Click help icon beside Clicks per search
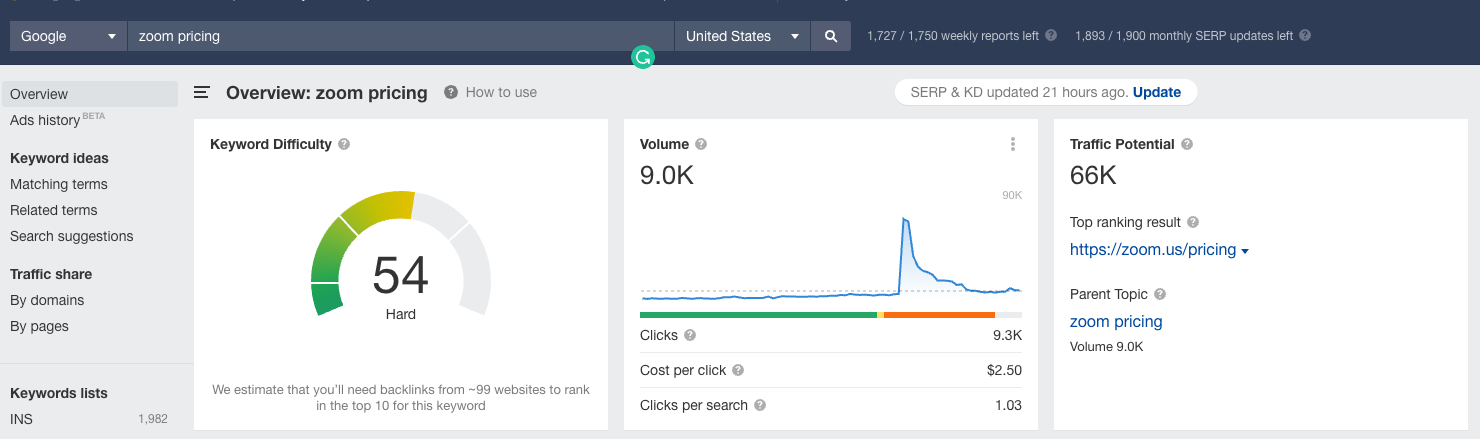1480x439 pixels. [760, 405]
